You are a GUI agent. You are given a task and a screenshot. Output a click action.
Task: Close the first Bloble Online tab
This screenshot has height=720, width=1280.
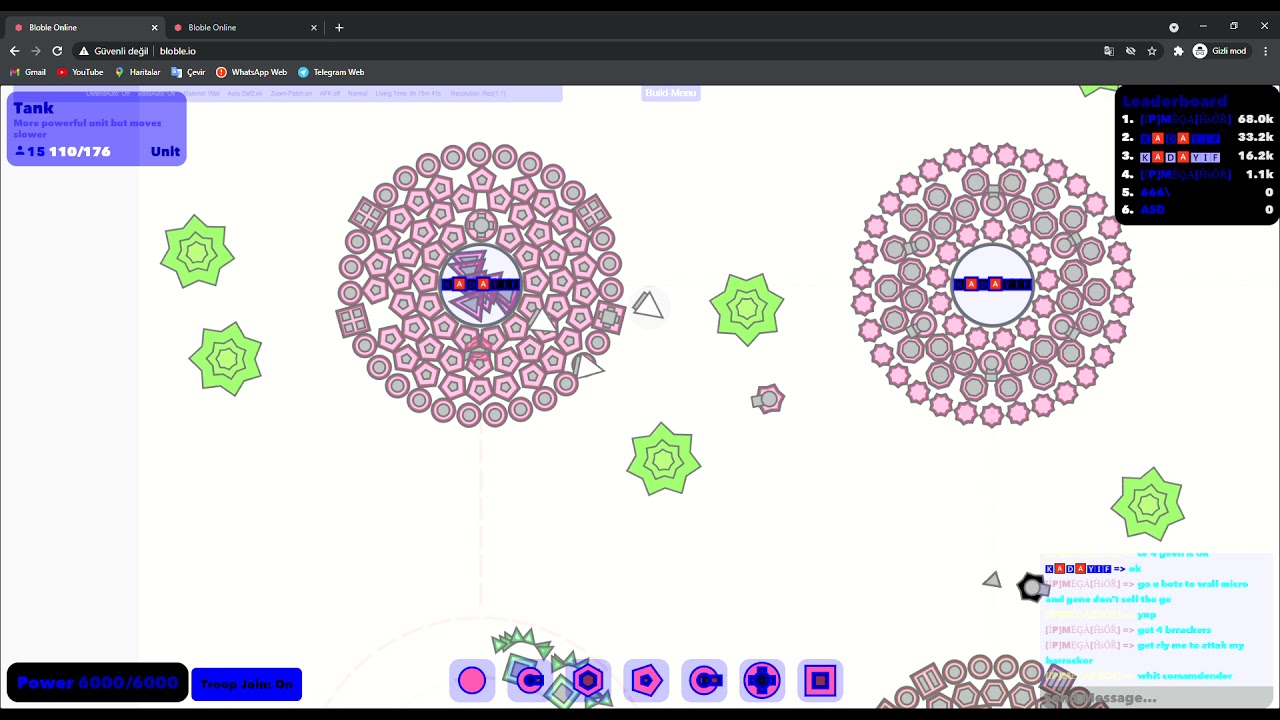(154, 27)
